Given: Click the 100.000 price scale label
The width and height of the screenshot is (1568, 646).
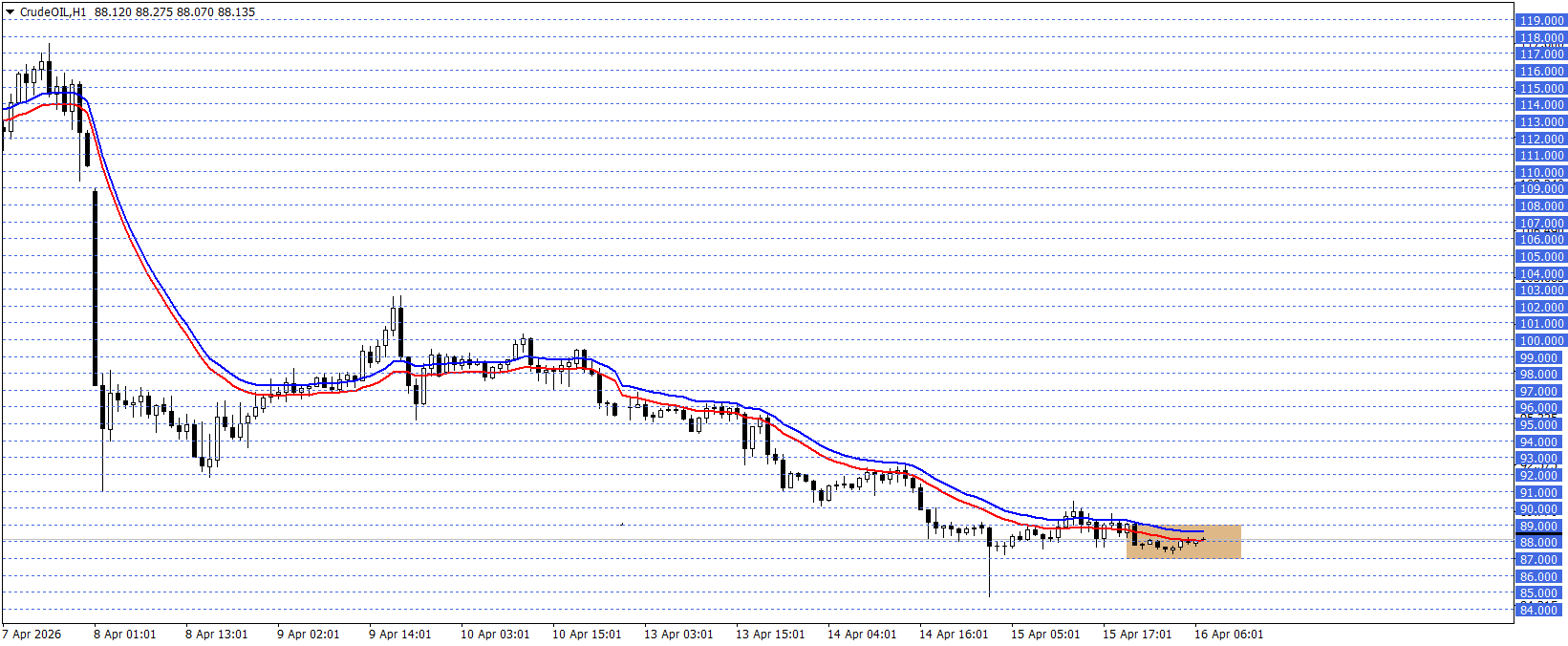Looking at the screenshot, I should pyautogui.click(x=1541, y=341).
